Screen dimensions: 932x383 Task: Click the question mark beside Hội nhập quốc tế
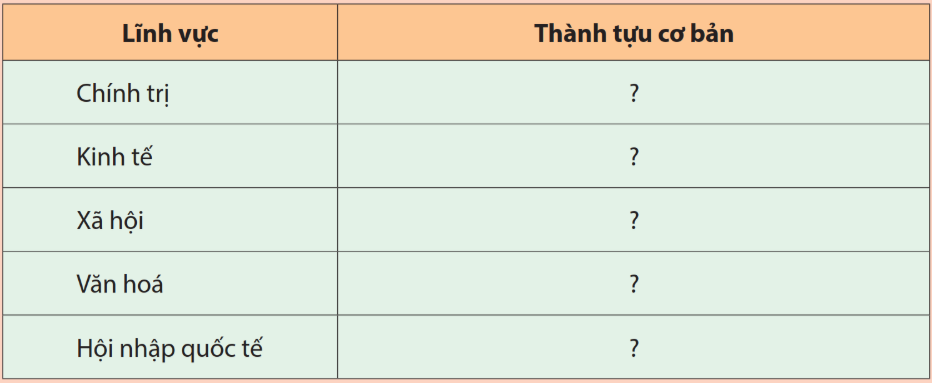click(x=634, y=348)
